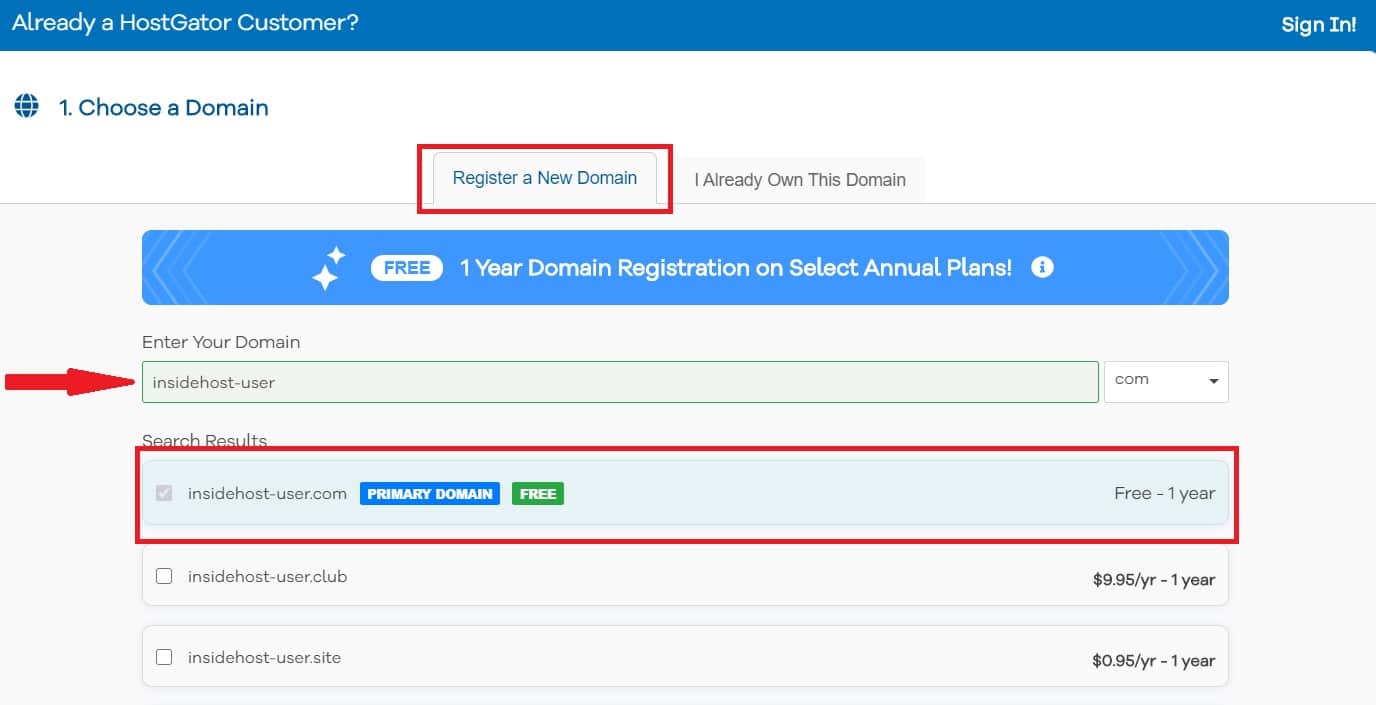This screenshot has width=1376, height=705.
Task: Open the com TLD dropdown
Action: point(1166,381)
